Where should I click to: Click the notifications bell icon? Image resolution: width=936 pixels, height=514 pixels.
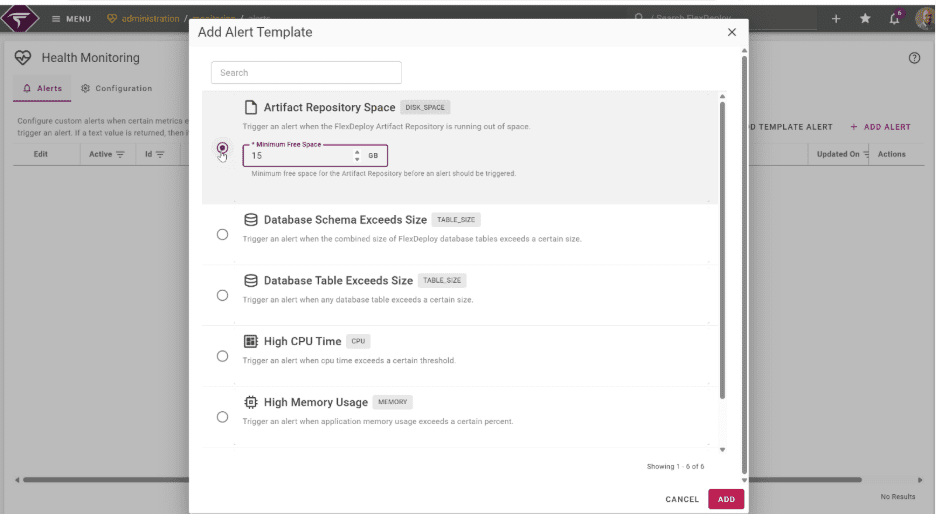(894, 19)
